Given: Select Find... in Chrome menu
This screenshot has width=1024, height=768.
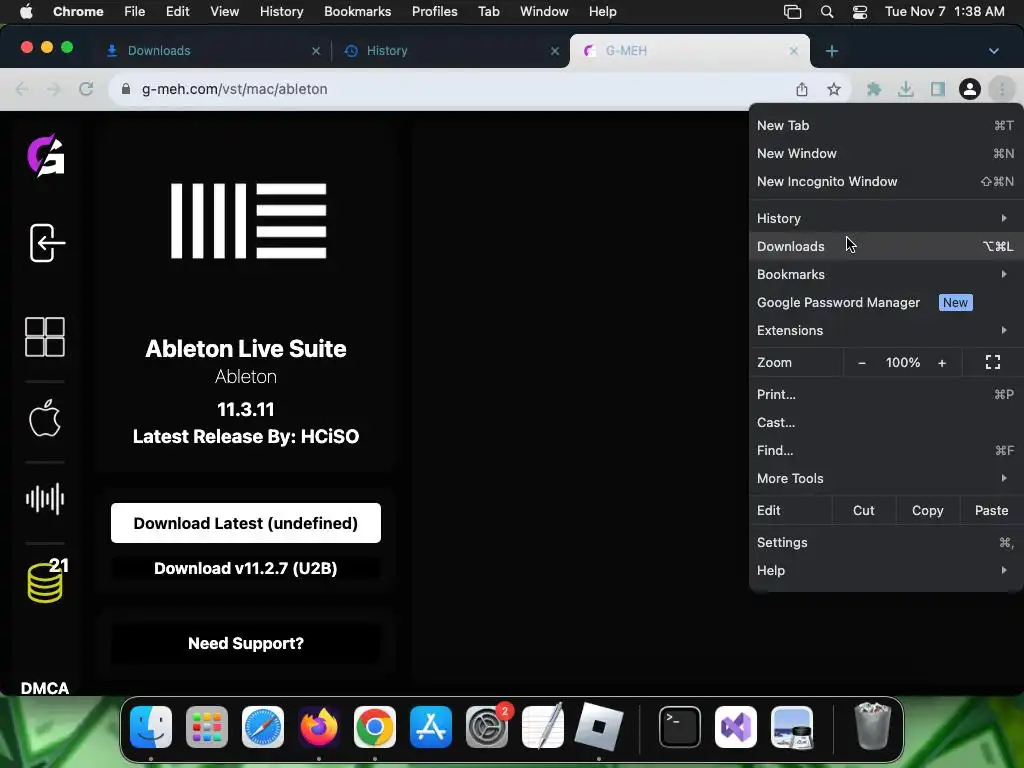Looking at the screenshot, I should [886, 451].
